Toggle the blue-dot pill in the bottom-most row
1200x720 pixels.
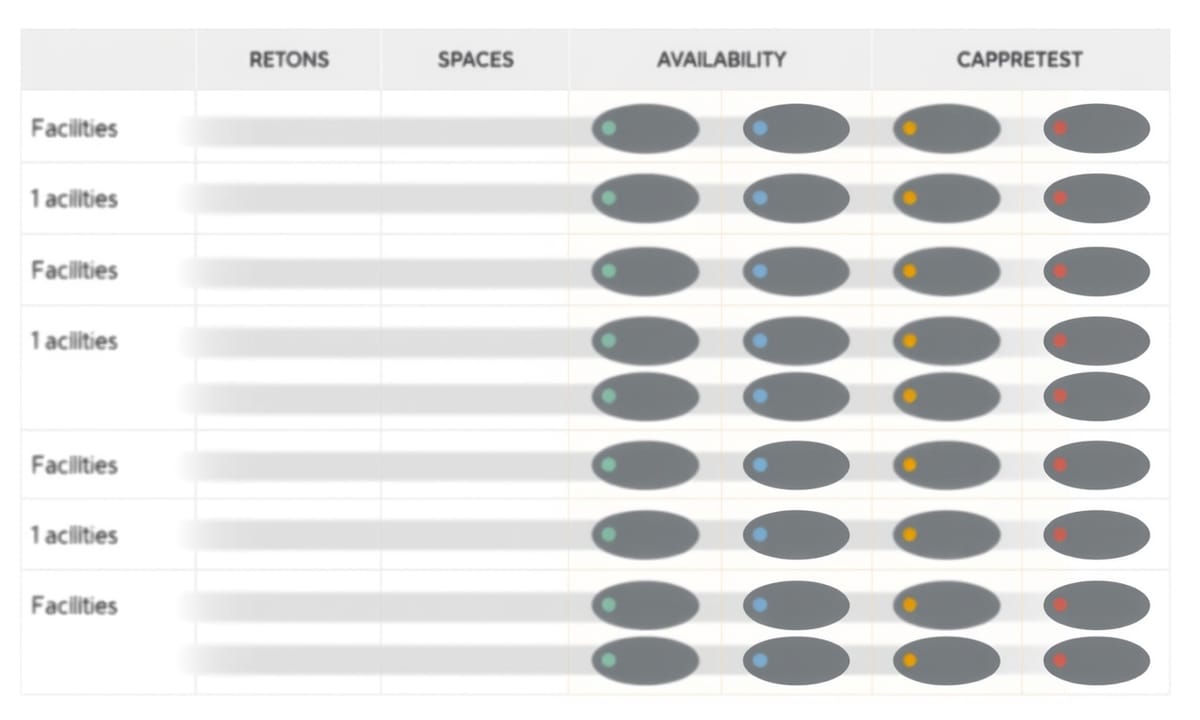pos(796,660)
